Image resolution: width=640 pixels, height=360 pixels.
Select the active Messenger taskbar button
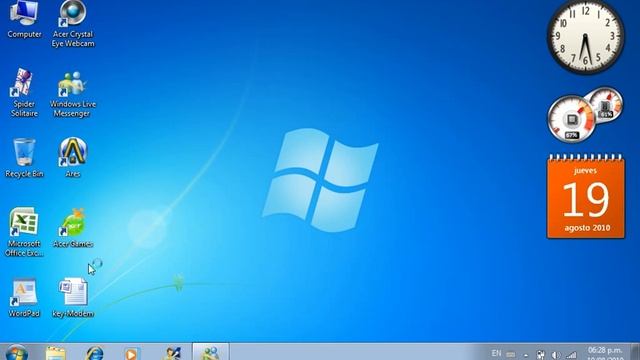pos(211,352)
